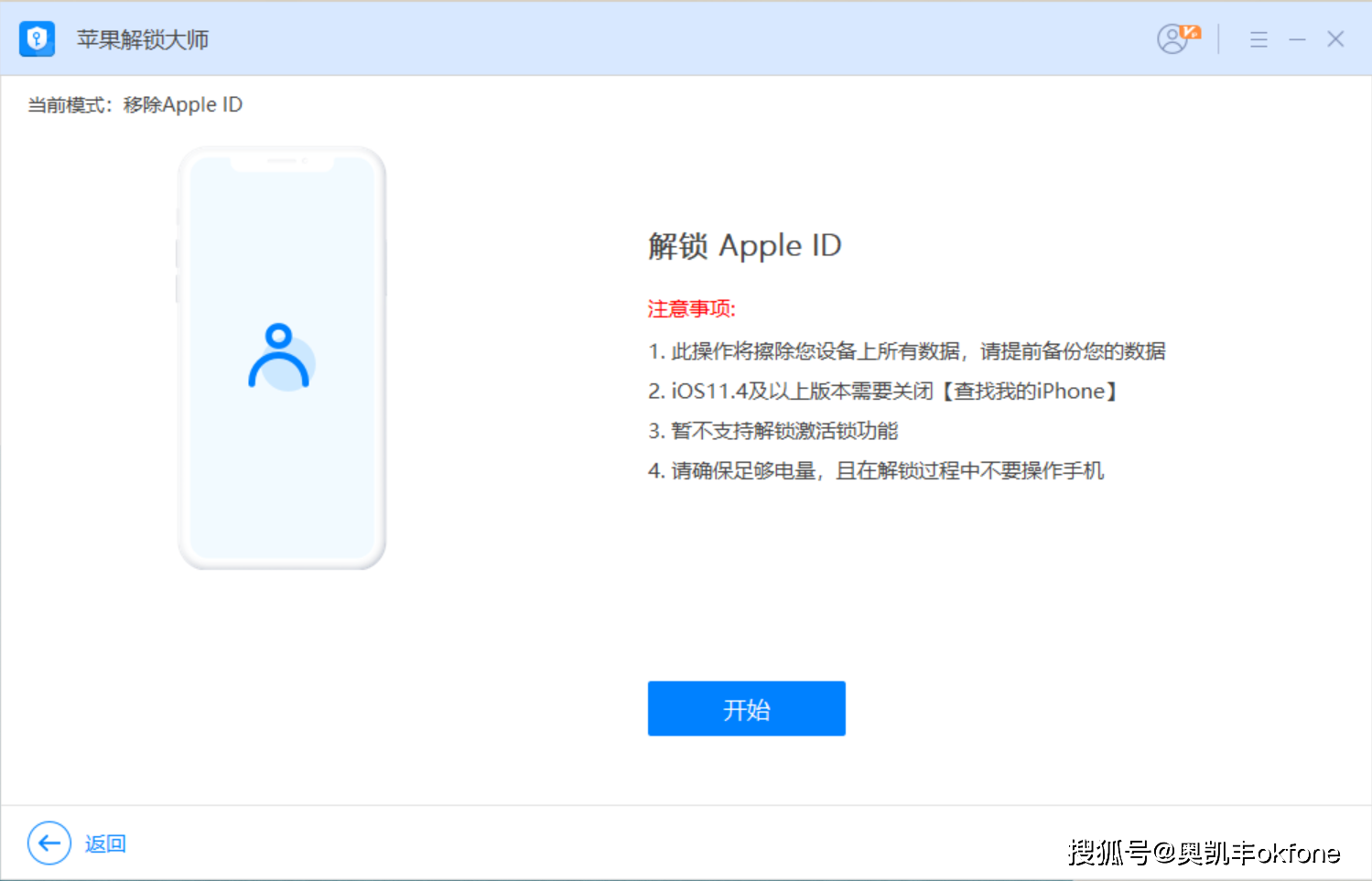Click the back arrow circle icon
The image size is (1372, 881).
pos(49,843)
